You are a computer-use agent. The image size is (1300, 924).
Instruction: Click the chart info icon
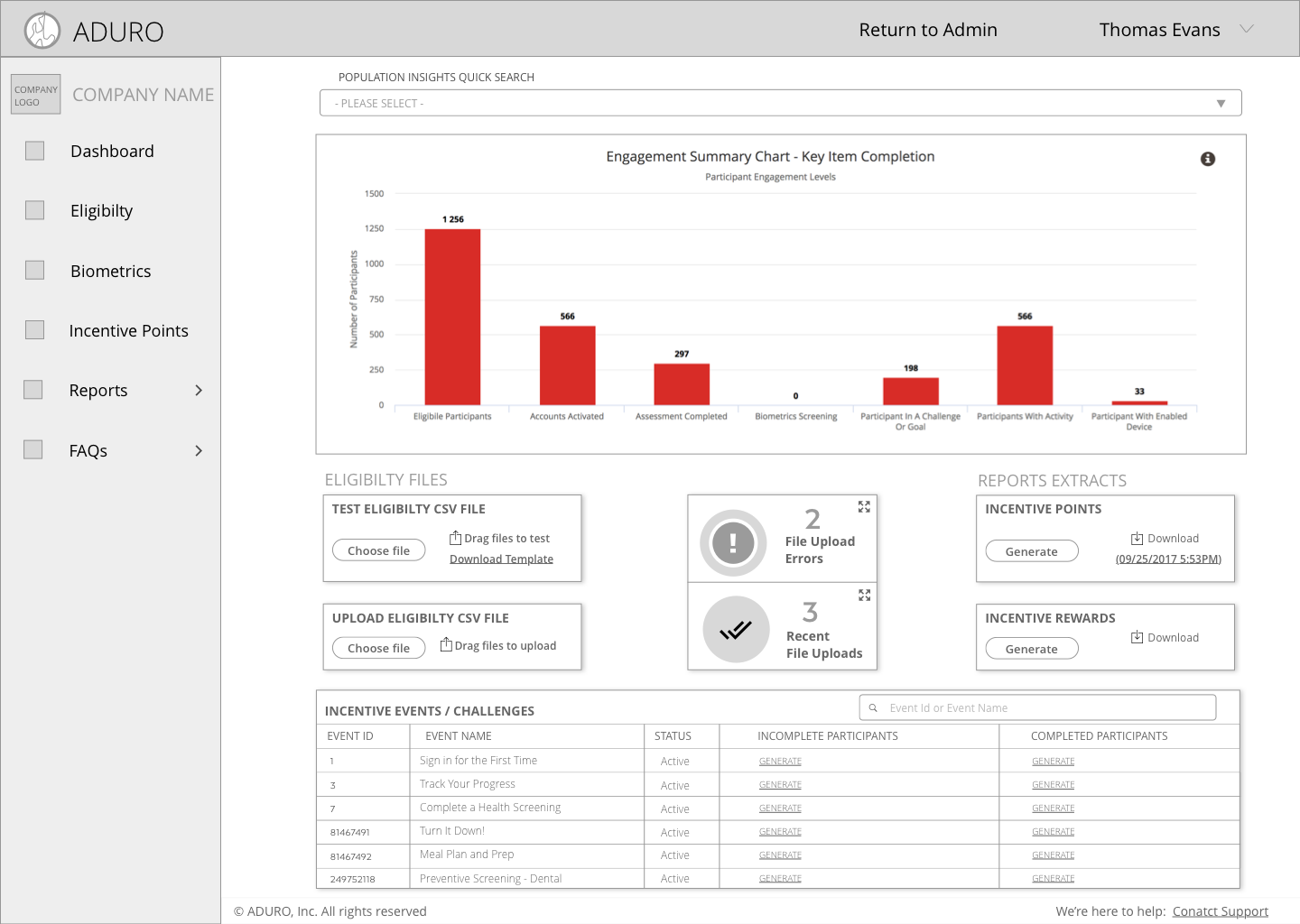pyautogui.click(x=1207, y=159)
